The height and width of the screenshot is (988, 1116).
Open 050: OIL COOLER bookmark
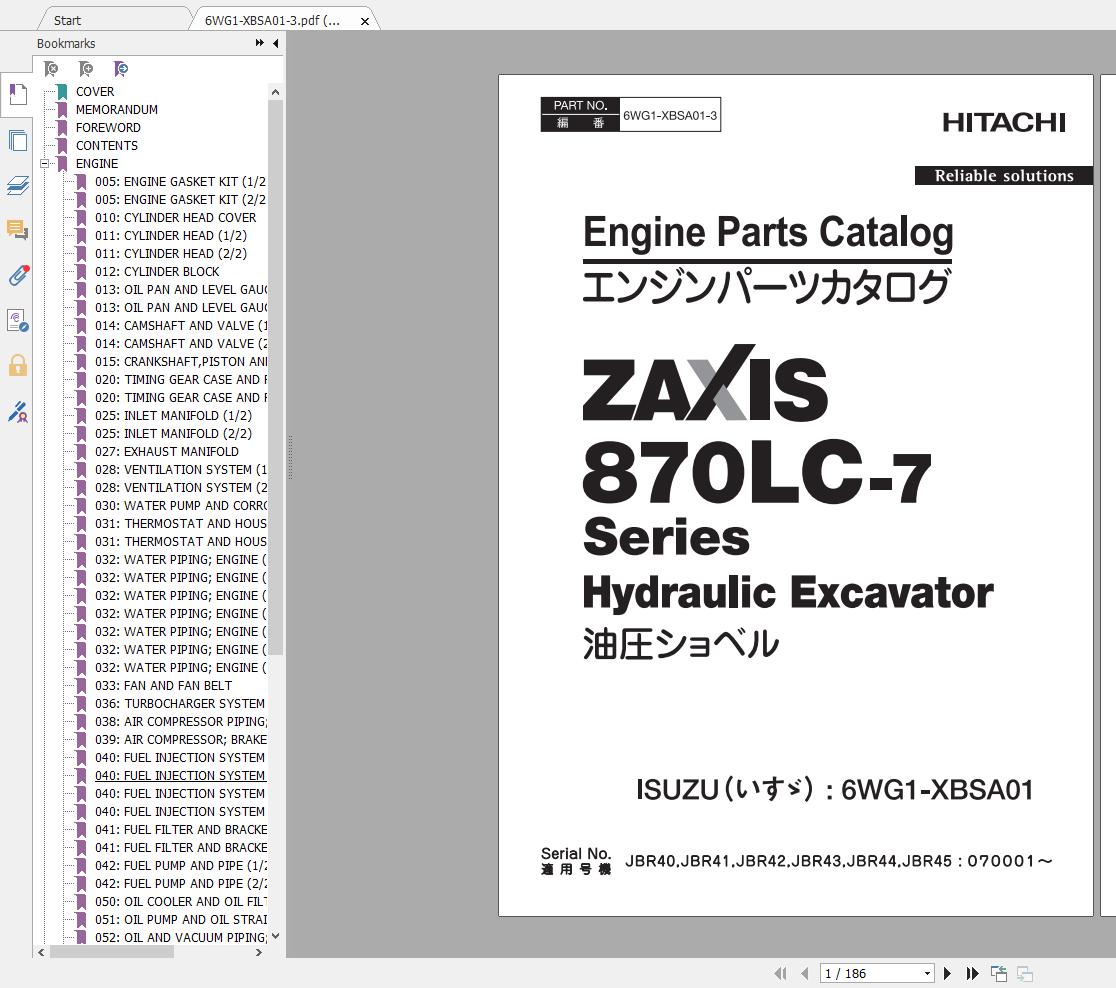(181, 902)
